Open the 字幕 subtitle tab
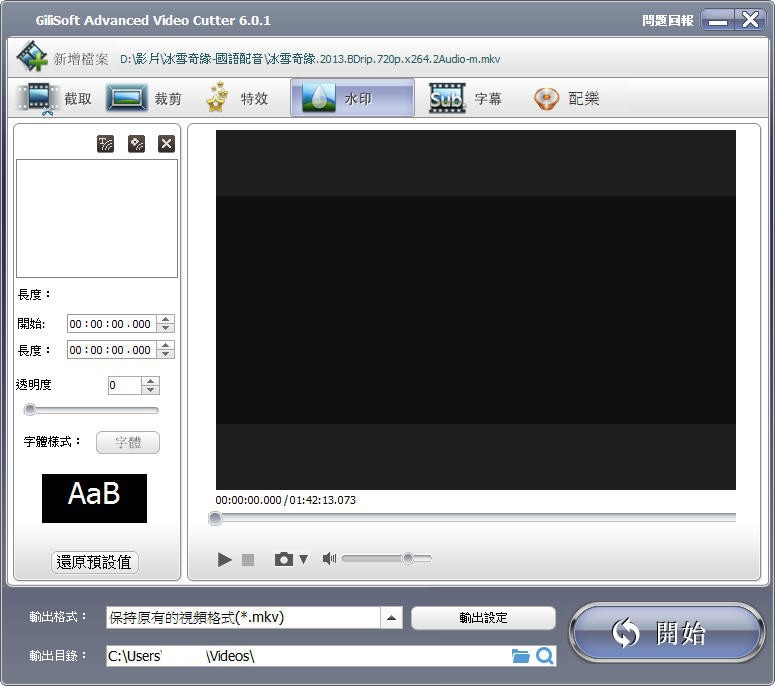The image size is (775, 686). (465, 98)
